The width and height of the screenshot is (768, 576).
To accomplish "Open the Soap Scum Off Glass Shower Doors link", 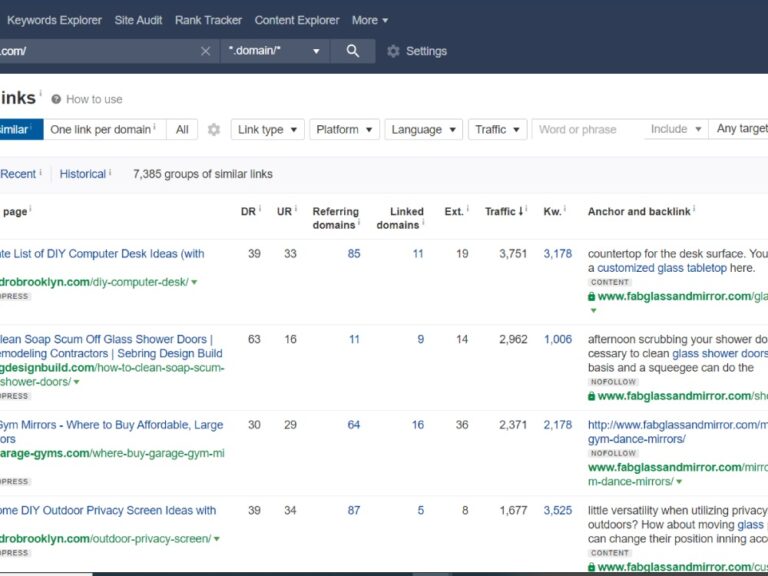I will point(111,346).
